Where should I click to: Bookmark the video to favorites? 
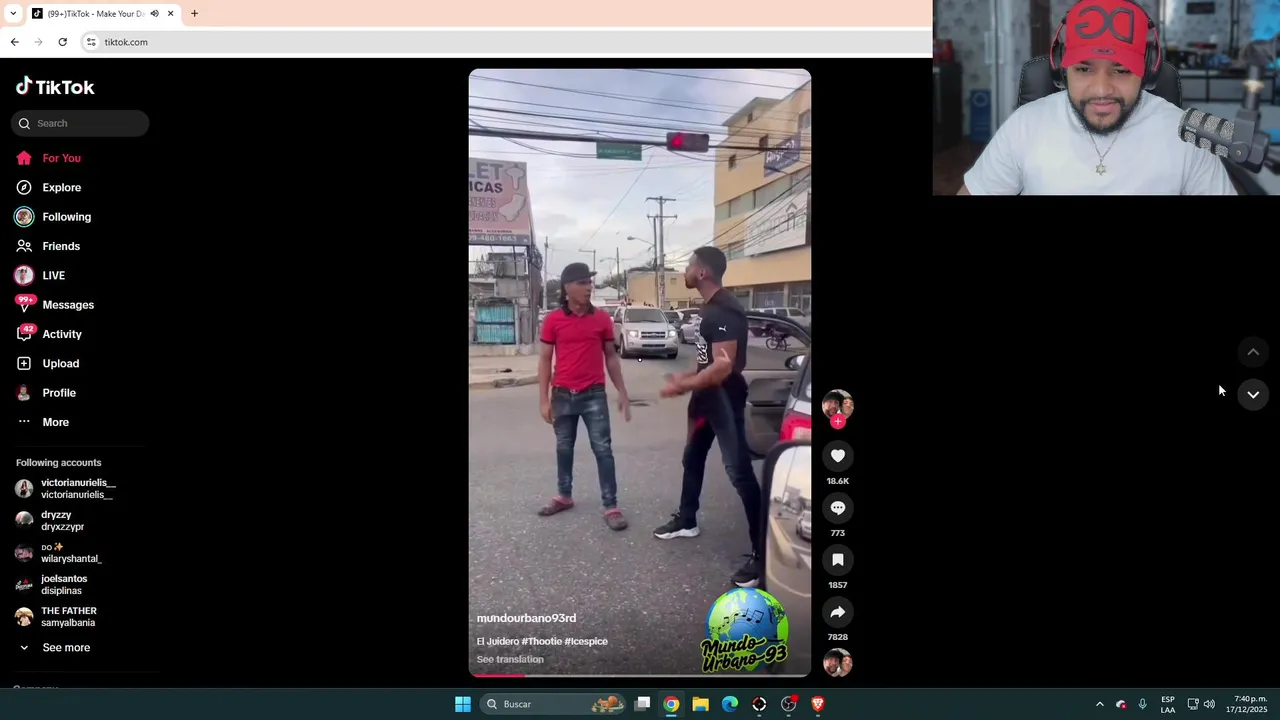click(x=838, y=560)
